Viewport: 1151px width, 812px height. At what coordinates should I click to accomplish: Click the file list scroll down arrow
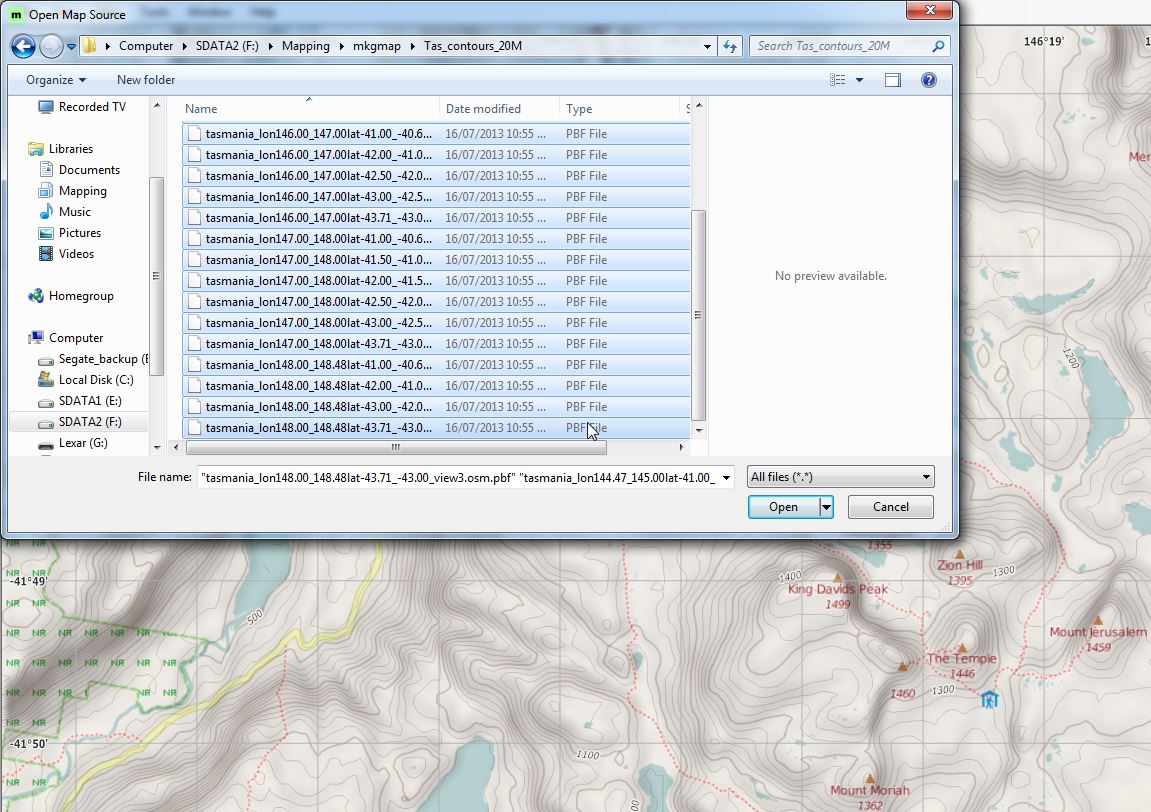[x=699, y=431]
